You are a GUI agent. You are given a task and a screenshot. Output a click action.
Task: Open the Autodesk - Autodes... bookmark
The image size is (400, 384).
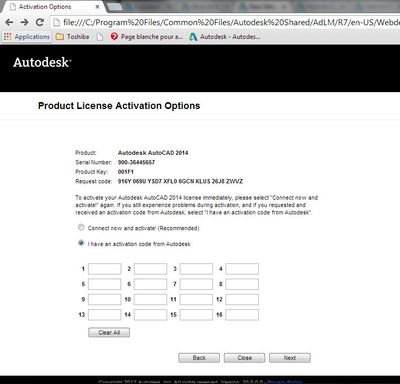(225, 37)
